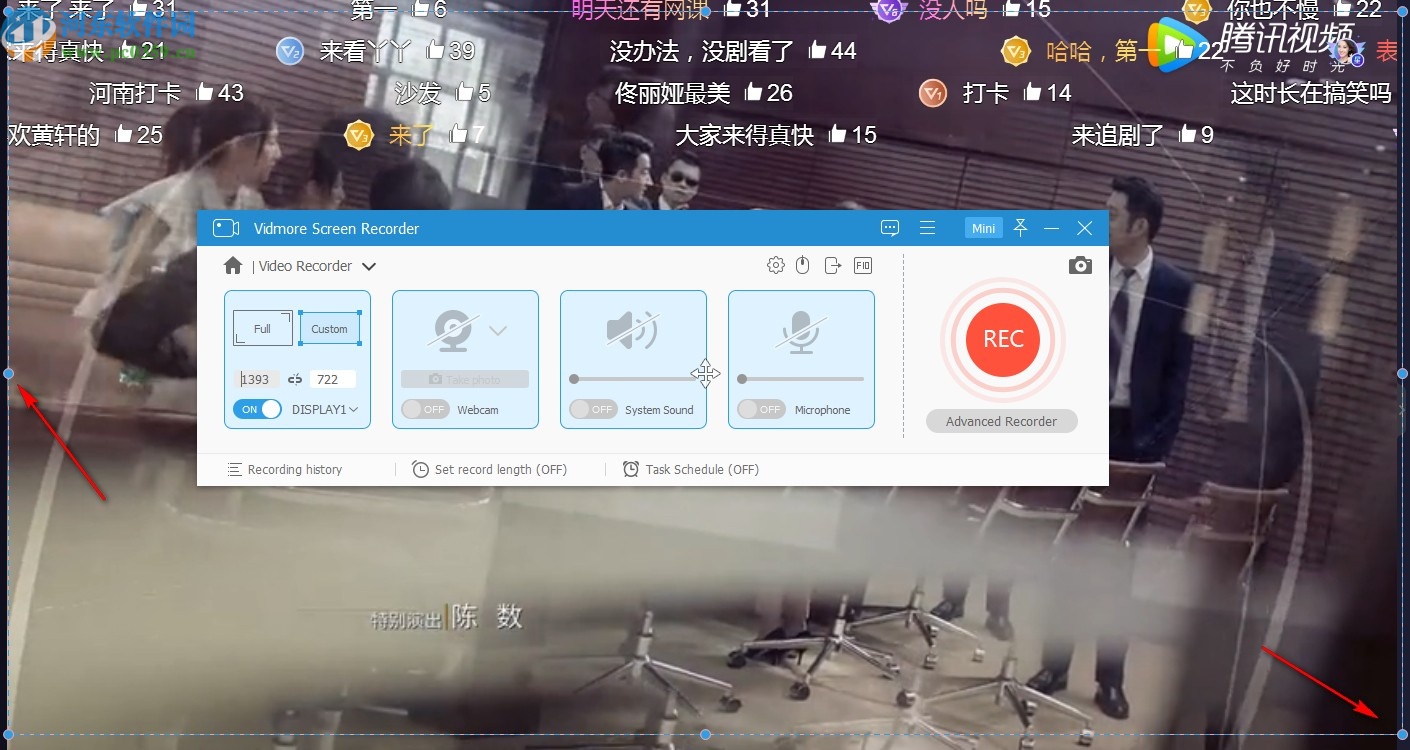Open Advanced Recorder options

[1001, 421]
